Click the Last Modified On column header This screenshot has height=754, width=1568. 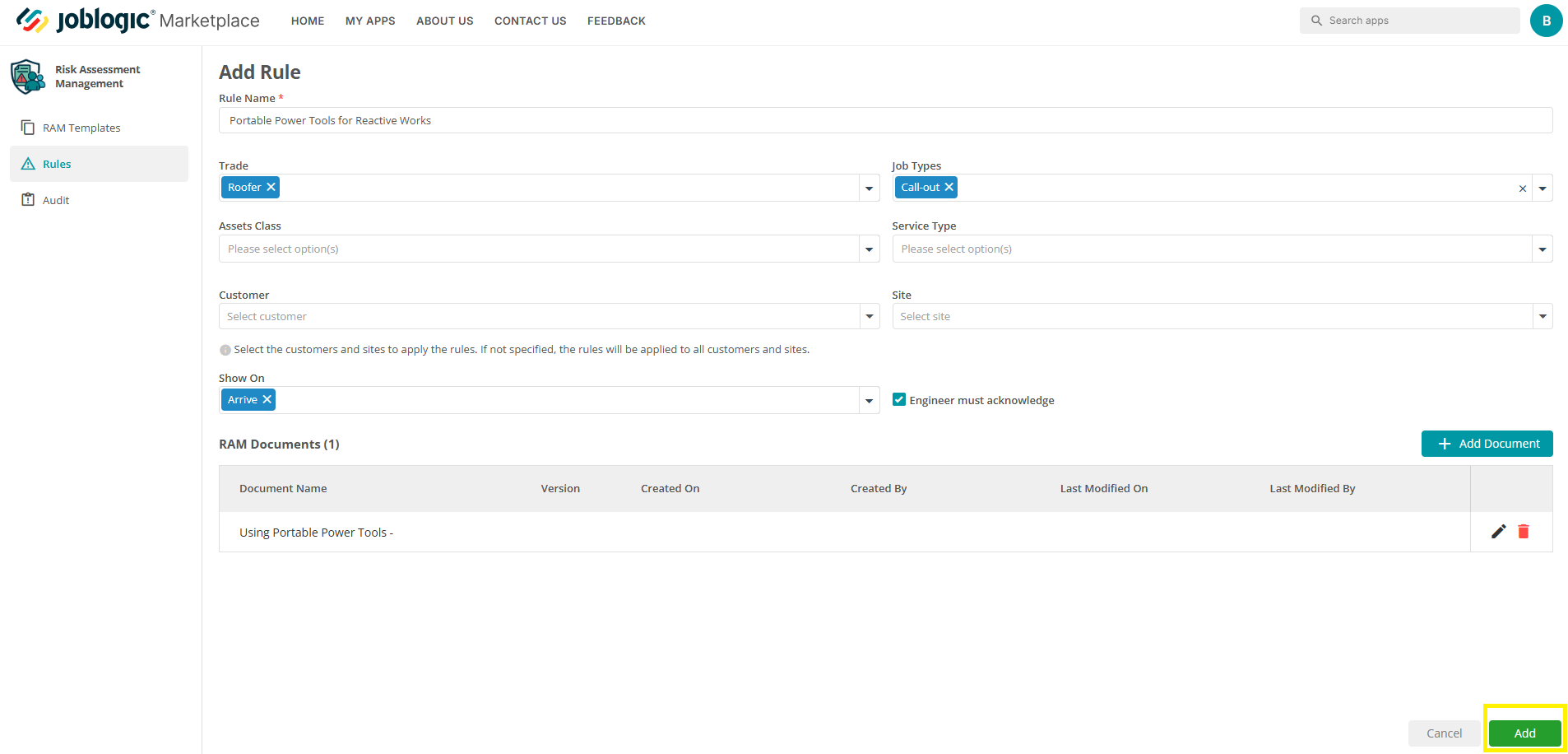click(x=1104, y=489)
